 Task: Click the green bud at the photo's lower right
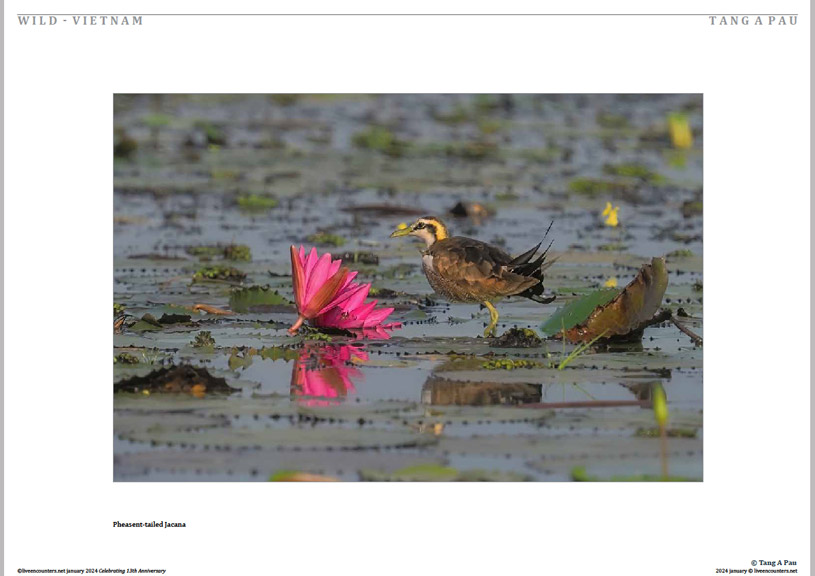tap(660, 405)
